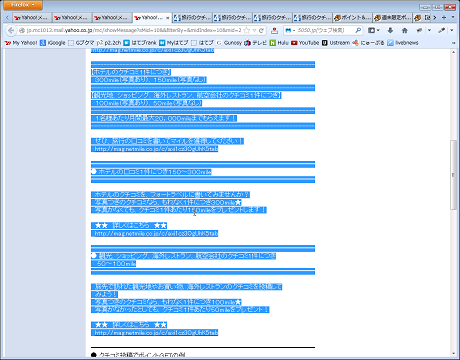Switch to the first Yahoo! mail tab
The image size is (460, 360).
pos(32,18)
